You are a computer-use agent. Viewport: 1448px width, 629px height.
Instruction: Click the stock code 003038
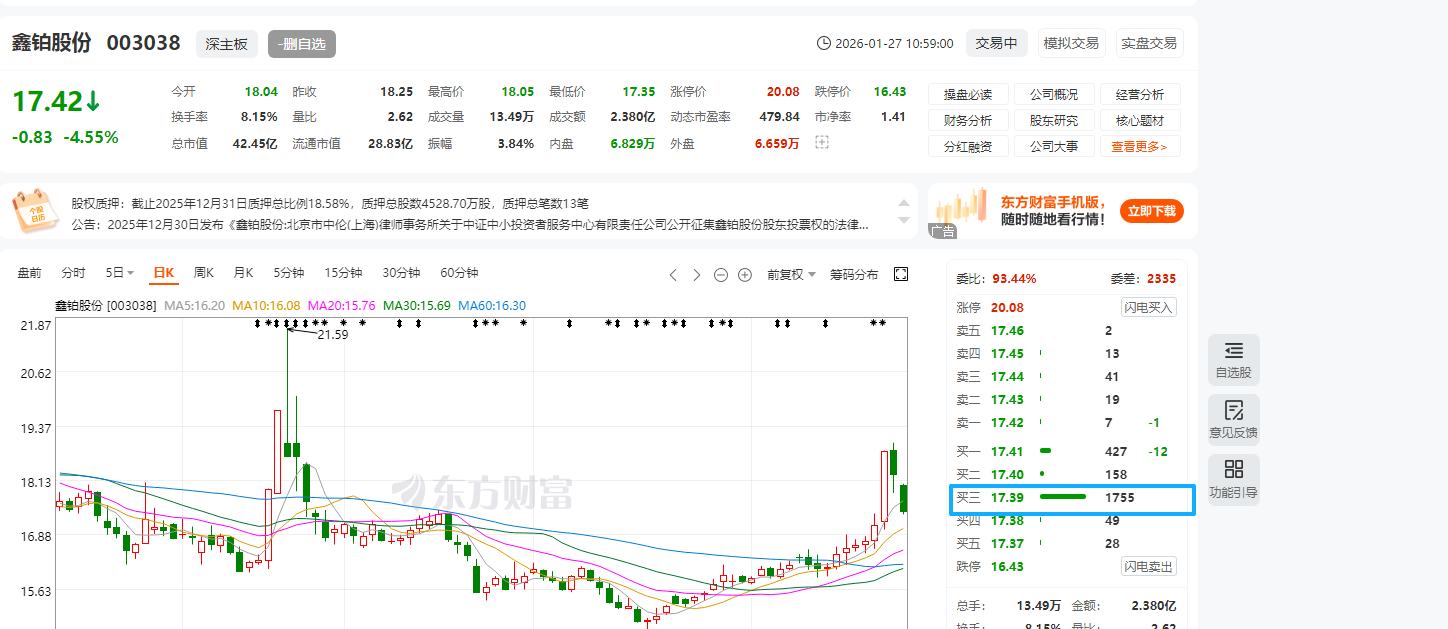pyautogui.click(x=144, y=43)
